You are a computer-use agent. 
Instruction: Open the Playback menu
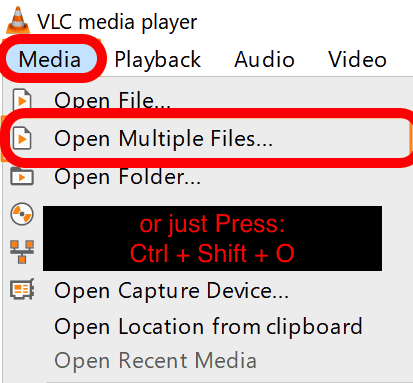click(158, 60)
